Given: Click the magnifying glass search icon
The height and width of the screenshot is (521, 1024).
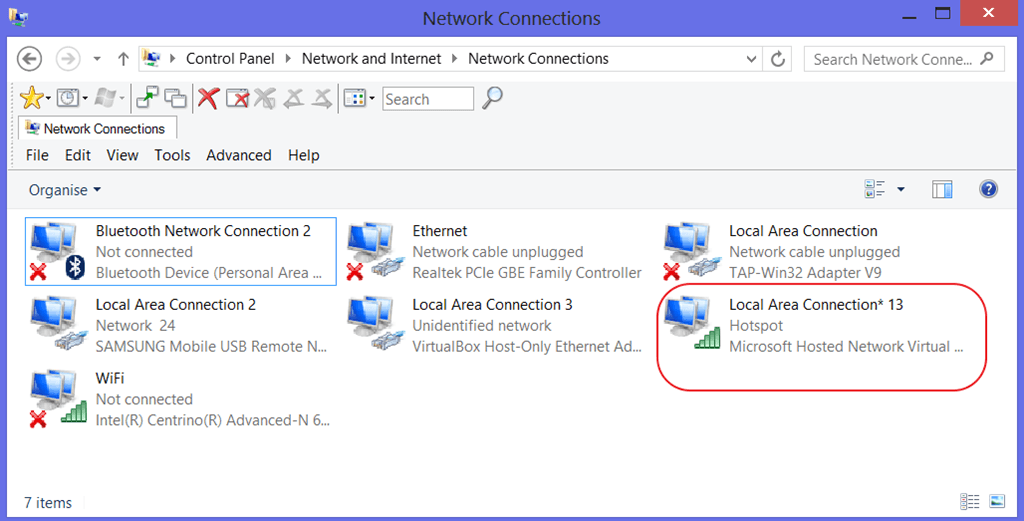Looking at the screenshot, I should point(492,98).
